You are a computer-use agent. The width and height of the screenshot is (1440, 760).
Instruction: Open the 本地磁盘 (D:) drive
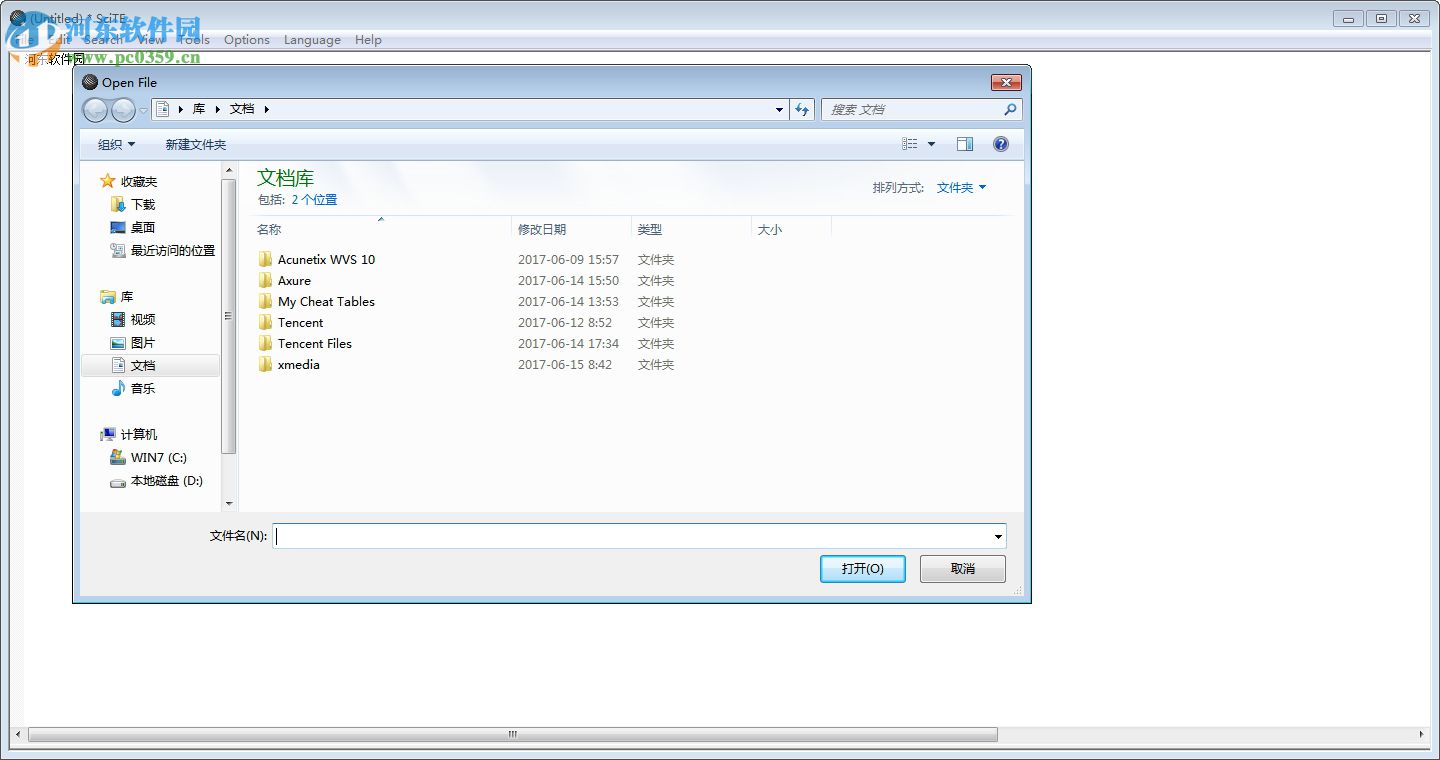pos(156,480)
